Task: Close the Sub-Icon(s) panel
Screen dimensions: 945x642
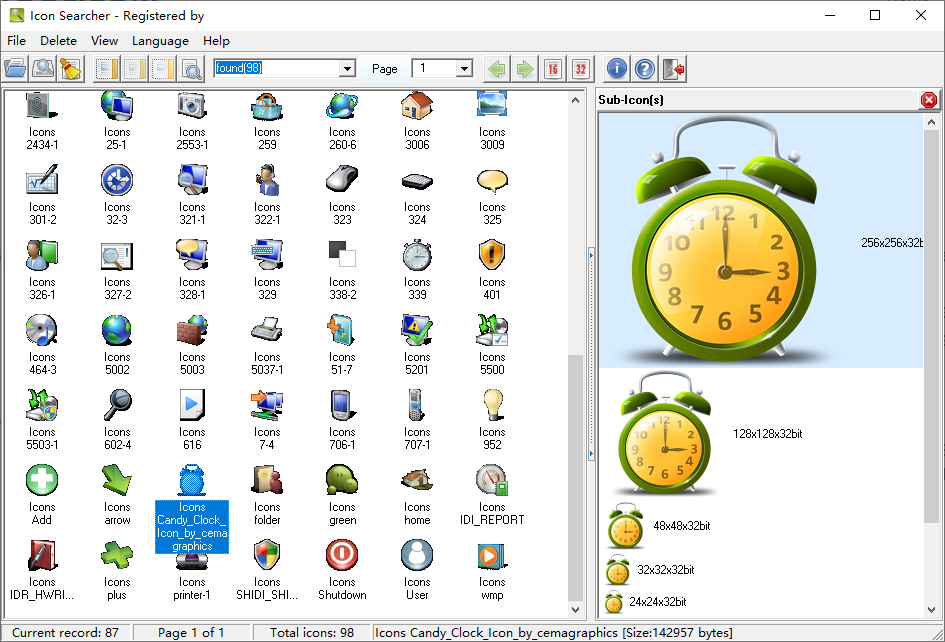Action: [929, 99]
